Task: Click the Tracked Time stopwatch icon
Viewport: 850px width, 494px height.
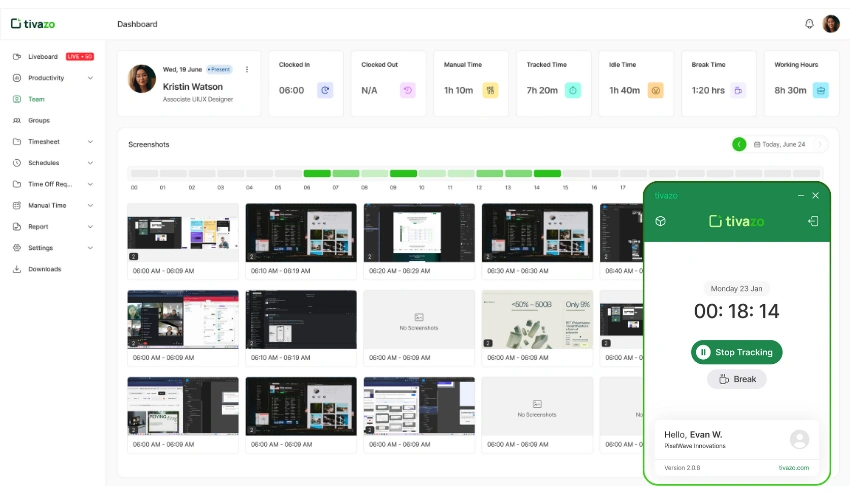Action: tap(573, 90)
